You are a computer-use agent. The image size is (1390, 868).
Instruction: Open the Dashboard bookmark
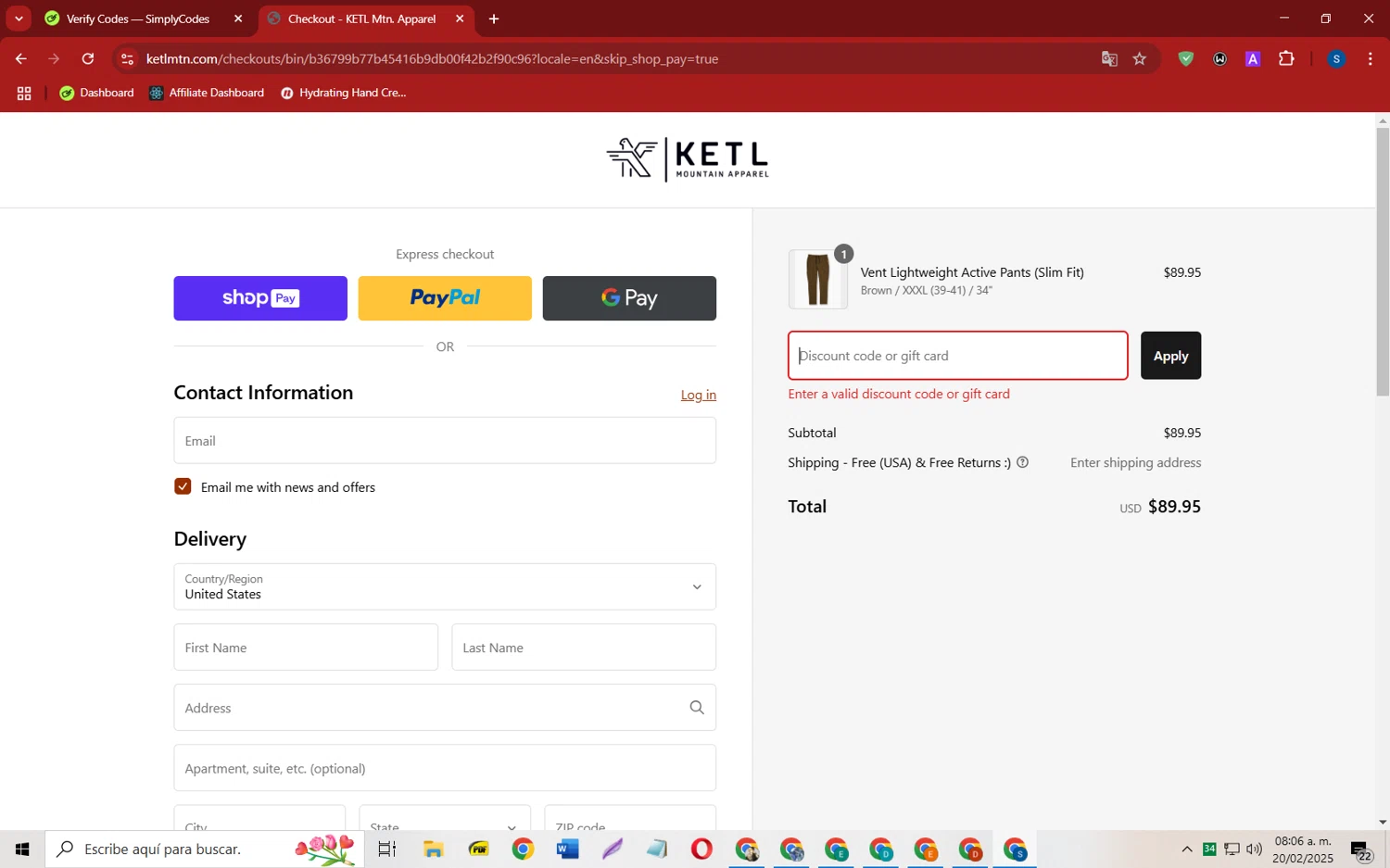coord(96,93)
